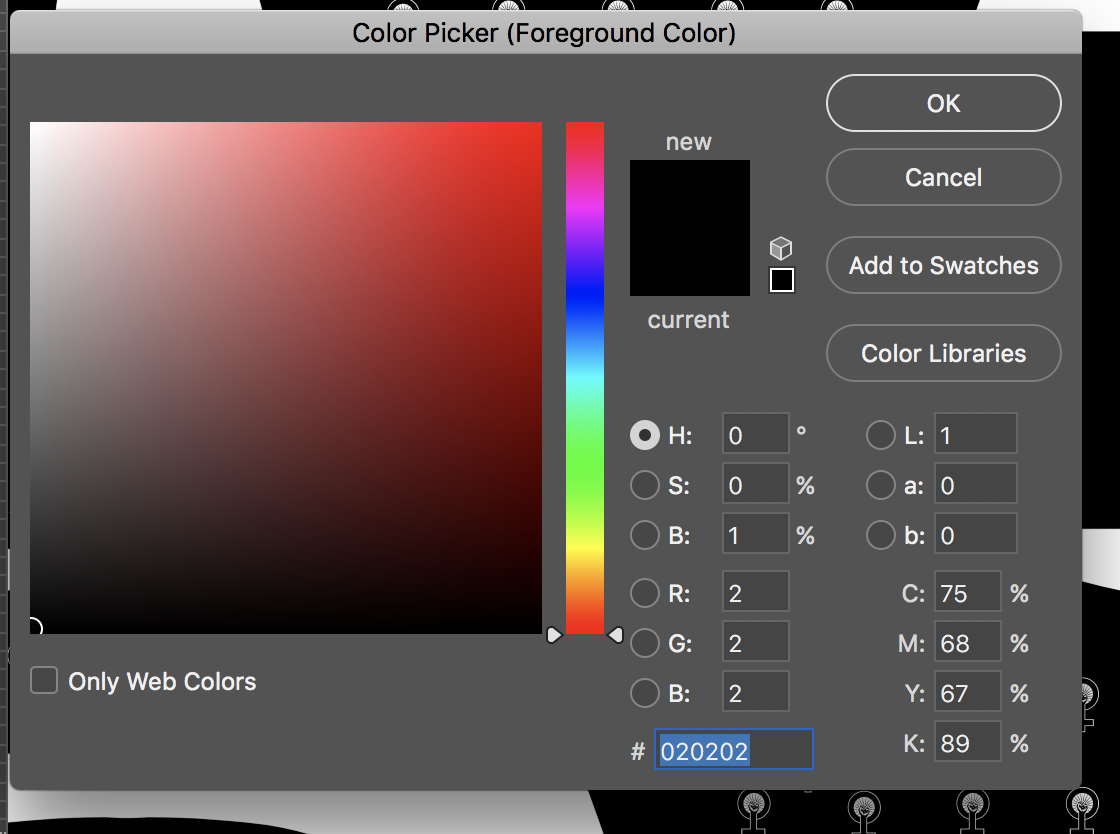
Task: Enable the Only Web Colors checkbox
Action: click(x=44, y=681)
